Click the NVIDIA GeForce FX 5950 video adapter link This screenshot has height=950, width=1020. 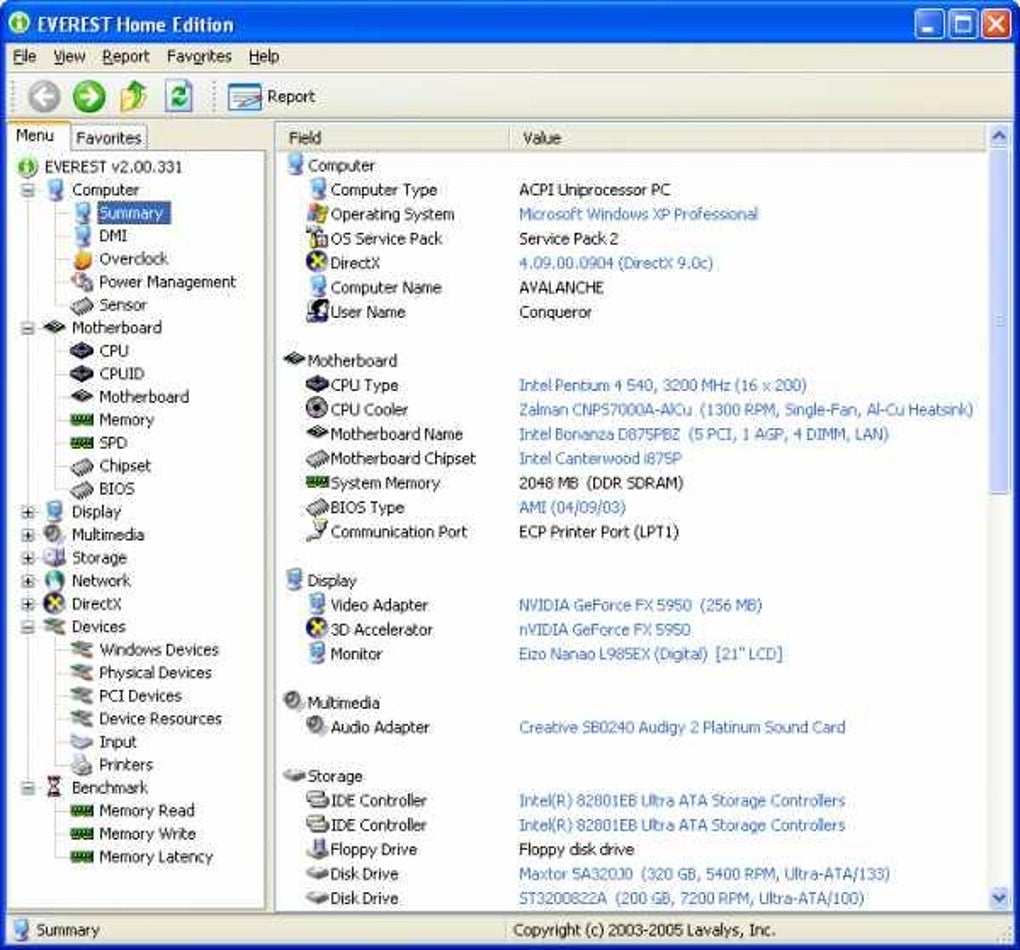(640, 605)
